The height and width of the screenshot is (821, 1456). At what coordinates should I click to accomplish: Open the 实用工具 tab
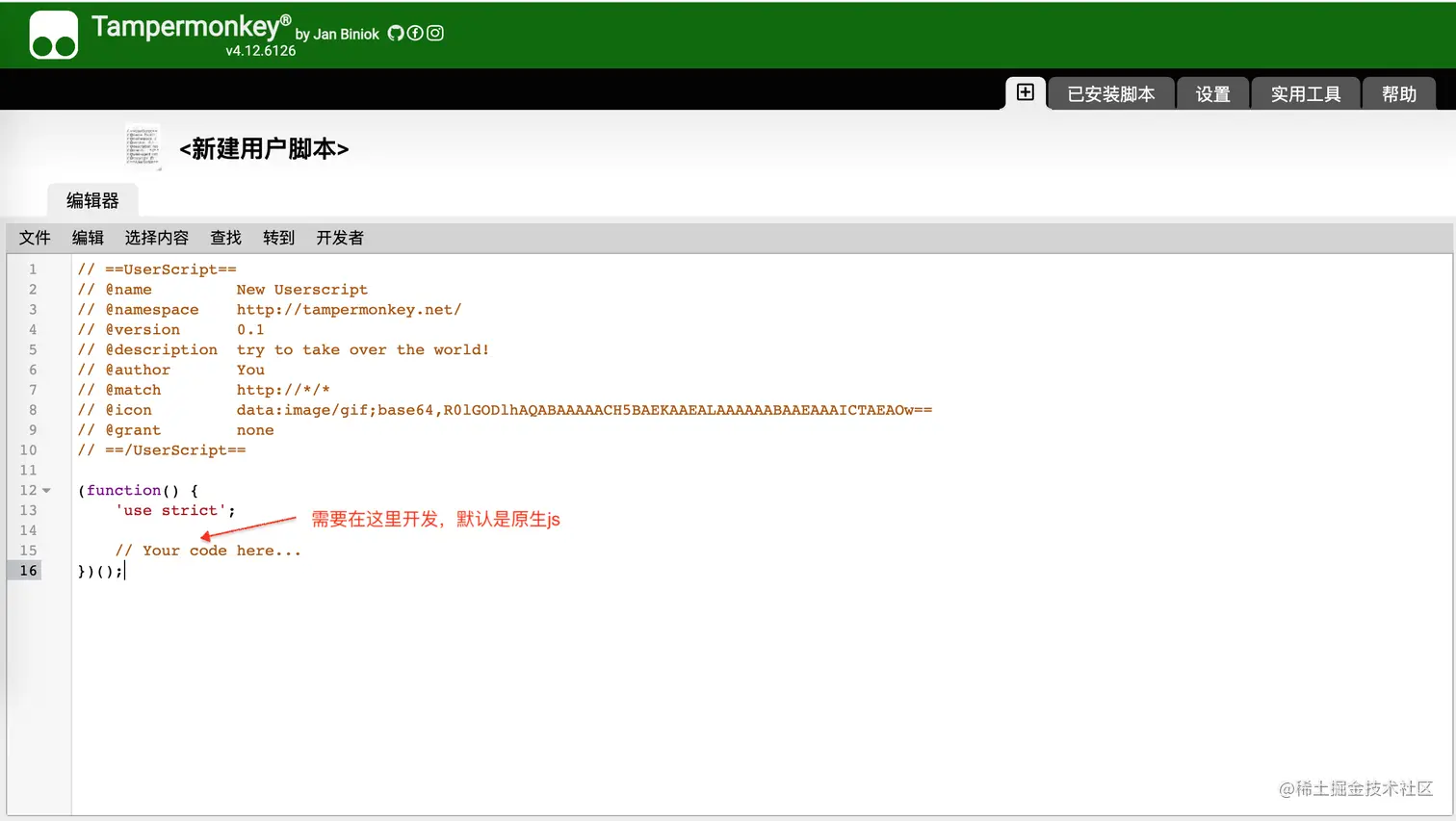pos(1305,94)
